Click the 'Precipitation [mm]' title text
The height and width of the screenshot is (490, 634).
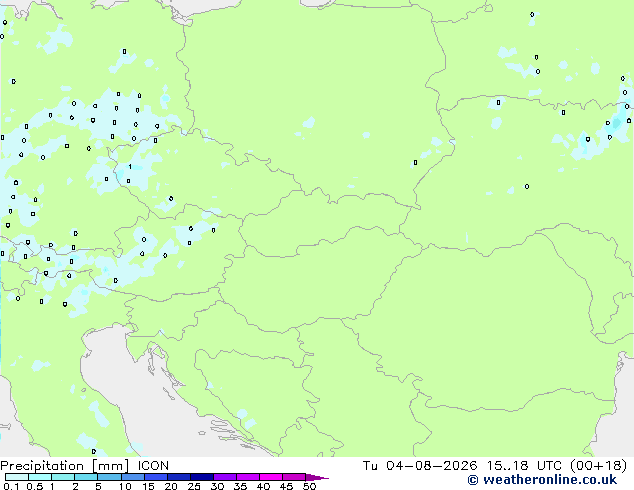pyautogui.click(x=65, y=466)
